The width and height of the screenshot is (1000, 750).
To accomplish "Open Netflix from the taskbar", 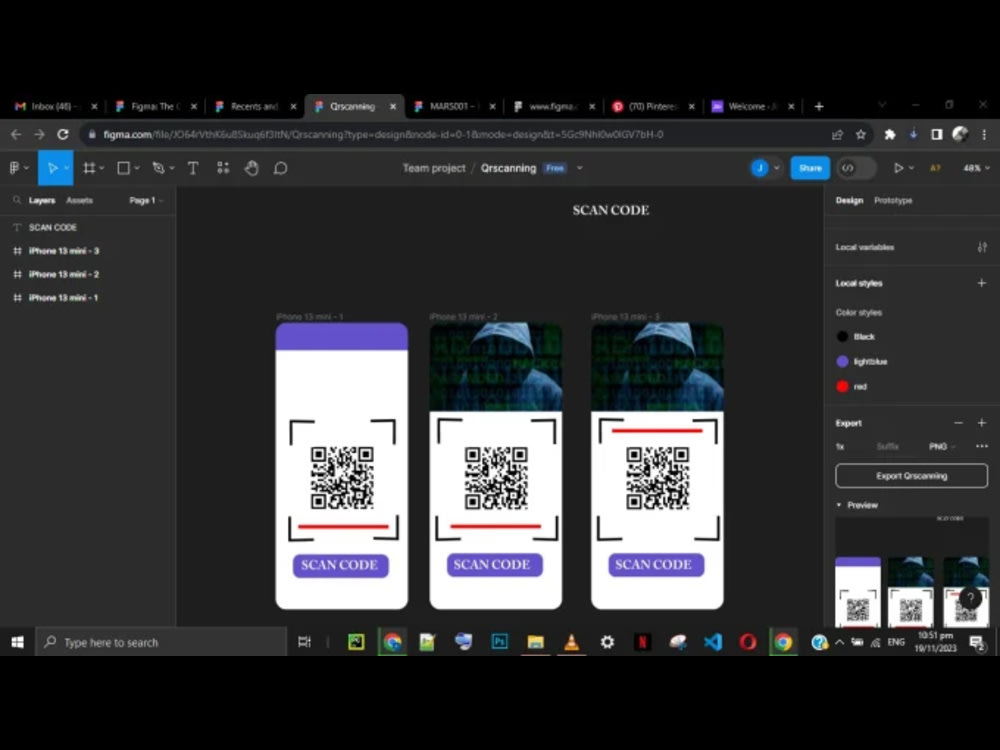I will tap(642, 642).
